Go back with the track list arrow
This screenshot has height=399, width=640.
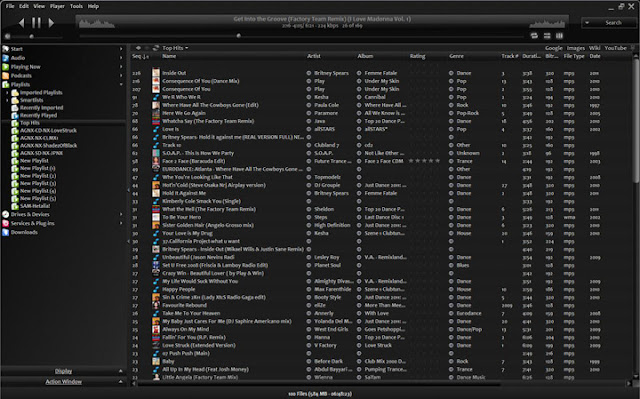point(138,48)
